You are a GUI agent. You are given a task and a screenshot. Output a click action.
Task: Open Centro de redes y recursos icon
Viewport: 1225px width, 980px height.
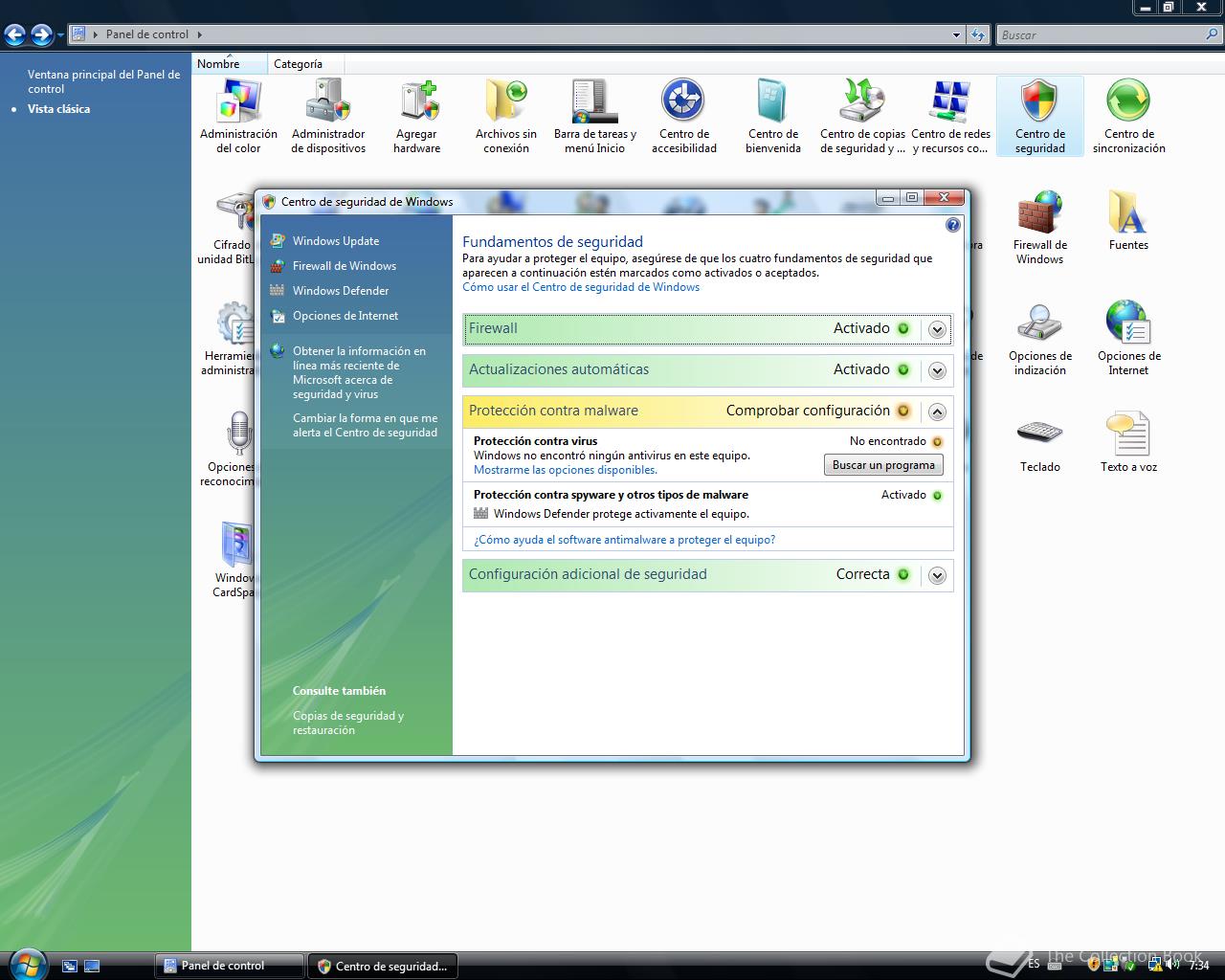950,116
